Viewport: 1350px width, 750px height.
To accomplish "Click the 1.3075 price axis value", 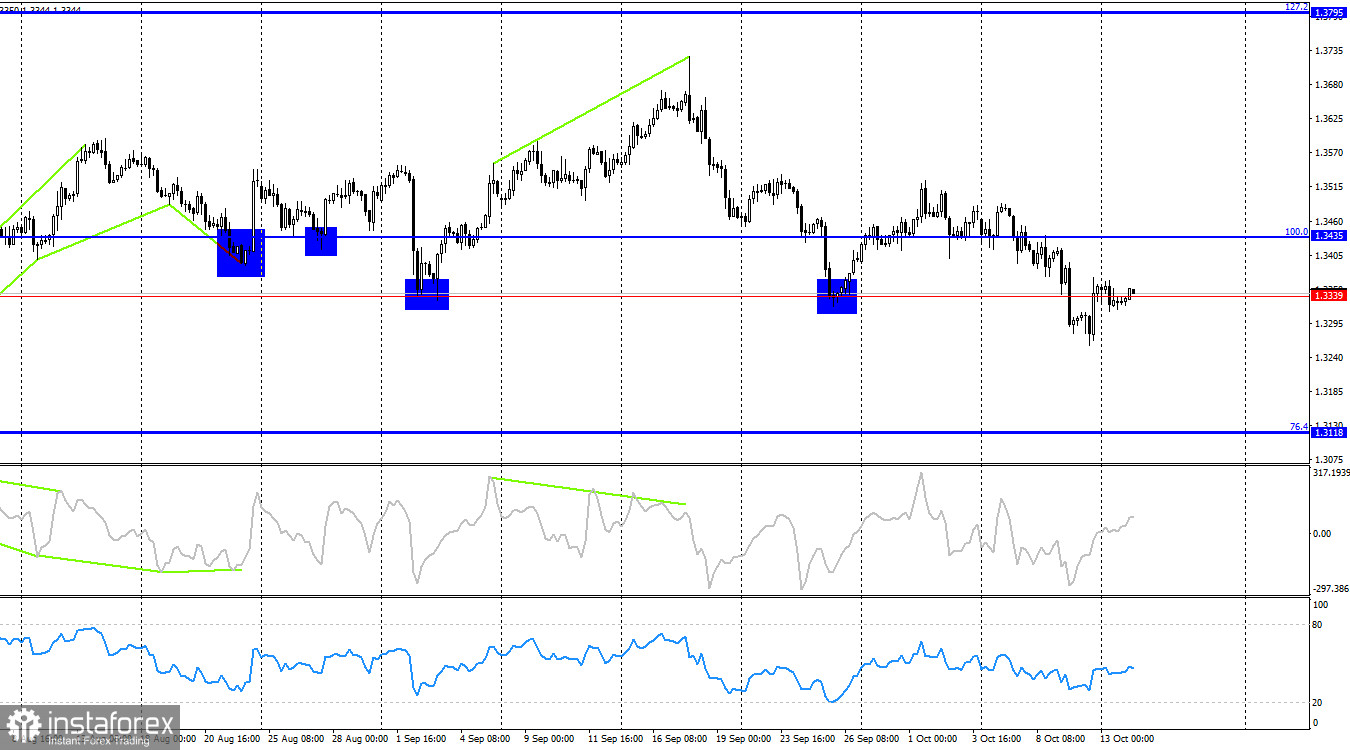I will [1330, 460].
